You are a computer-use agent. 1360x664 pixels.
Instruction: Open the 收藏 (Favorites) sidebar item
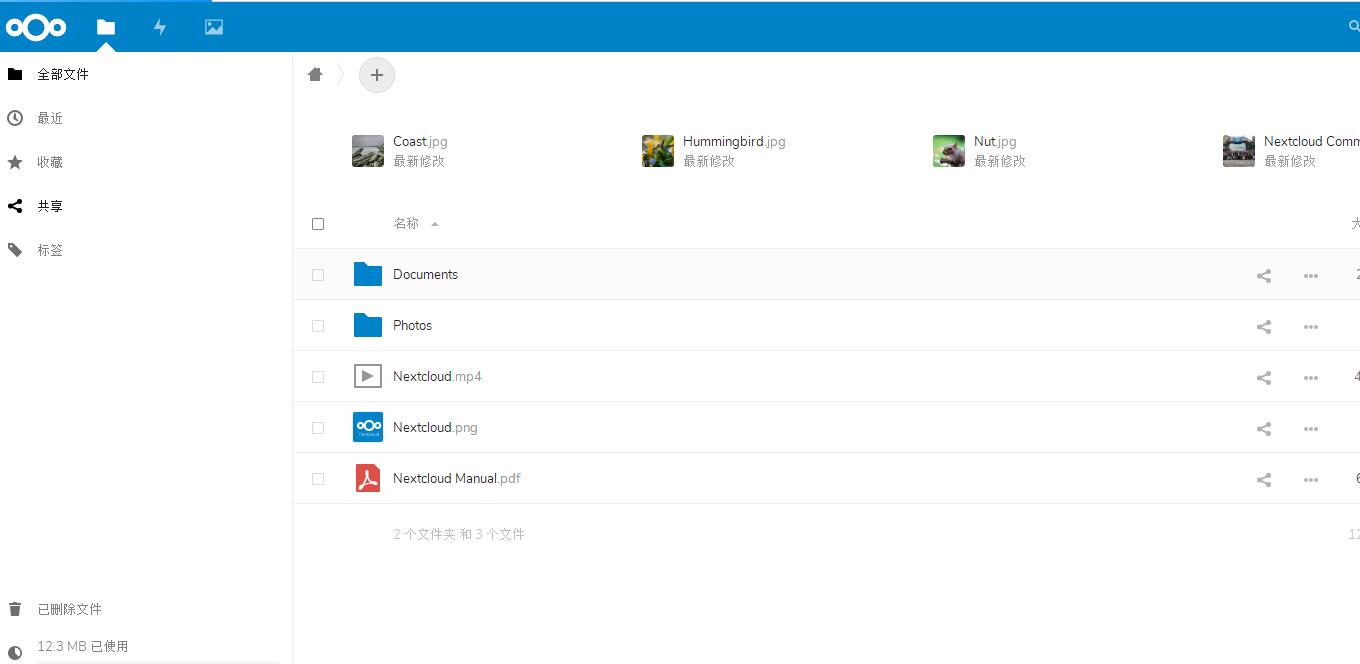pos(52,161)
